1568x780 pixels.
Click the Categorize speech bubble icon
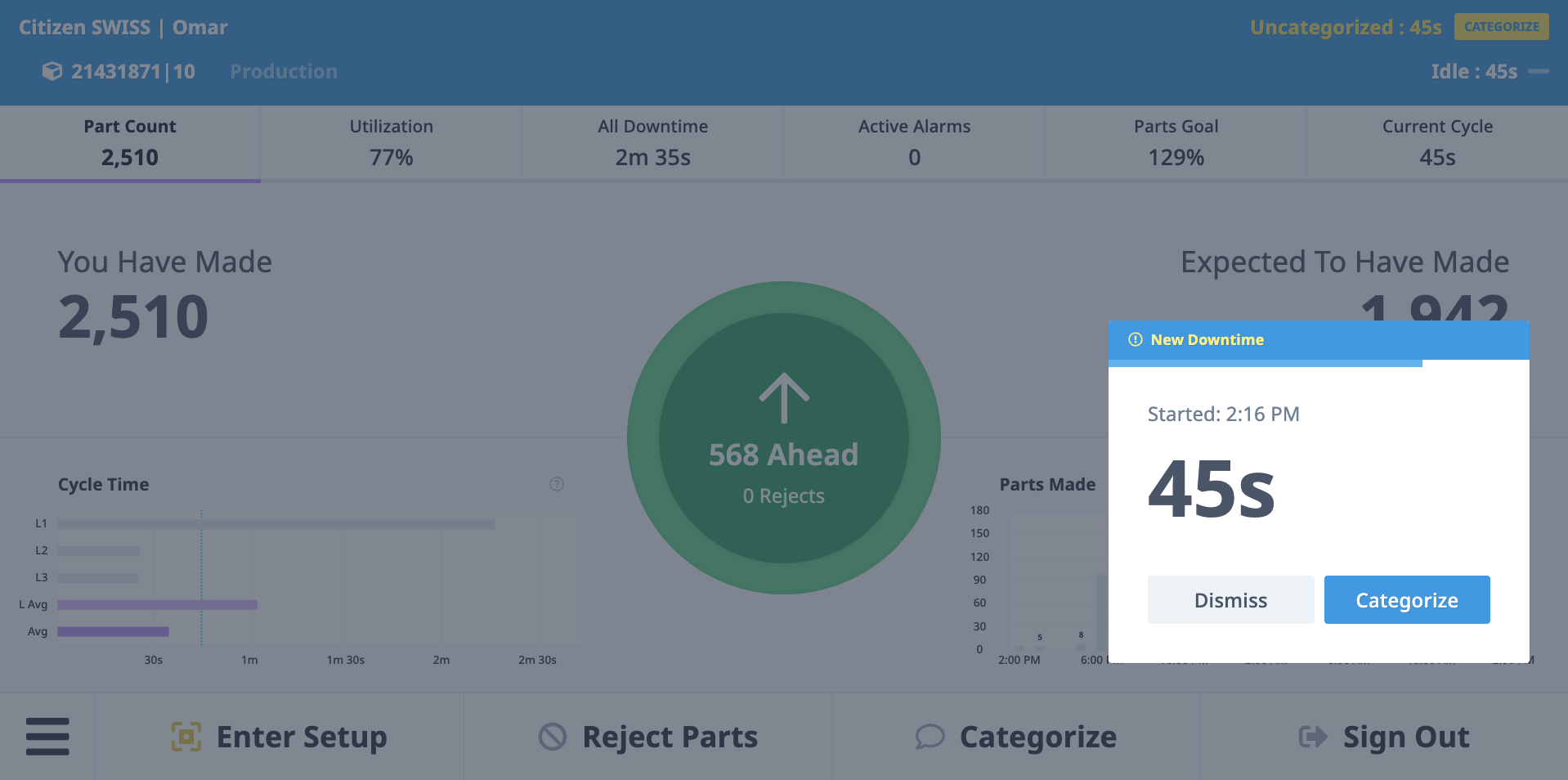tap(930, 736)
